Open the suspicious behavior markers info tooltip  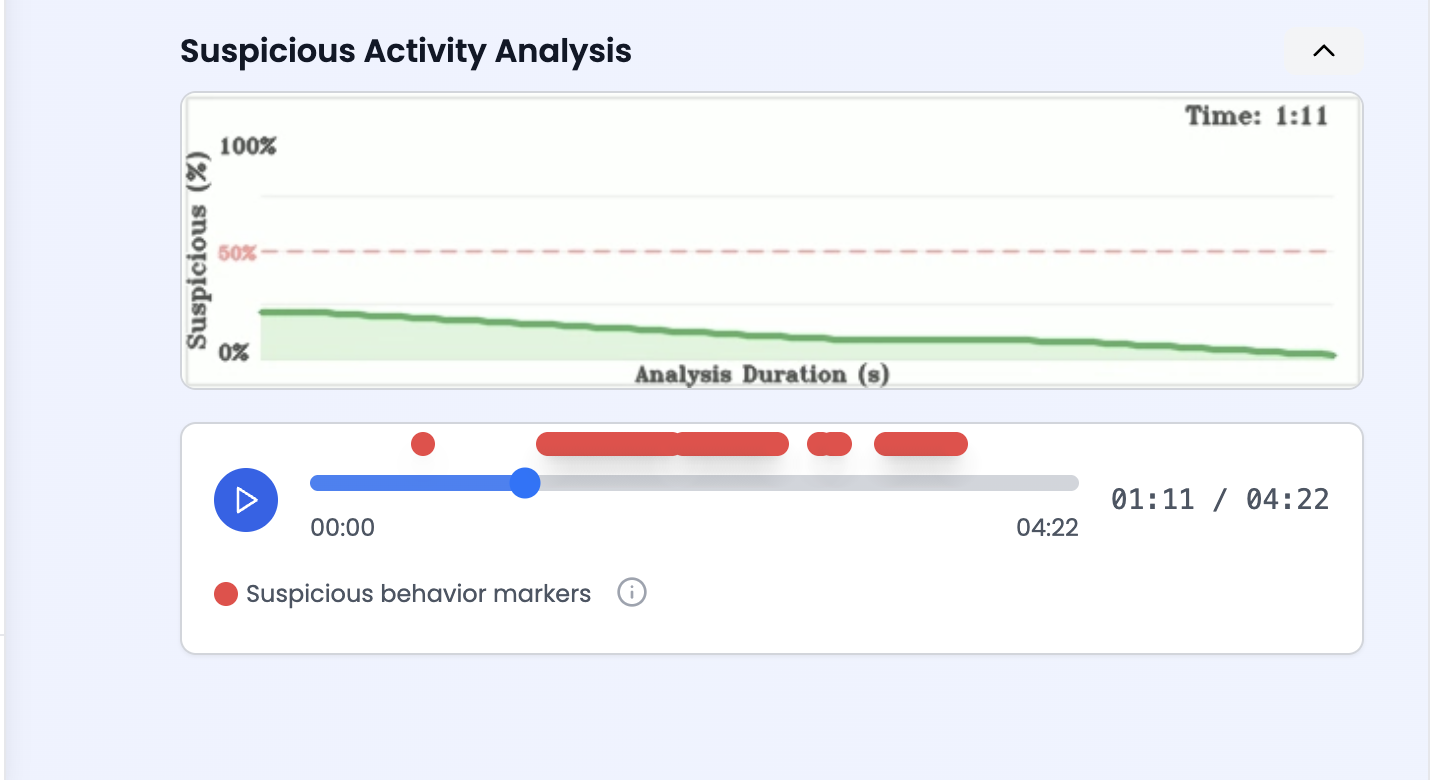[x=631, y=593]
